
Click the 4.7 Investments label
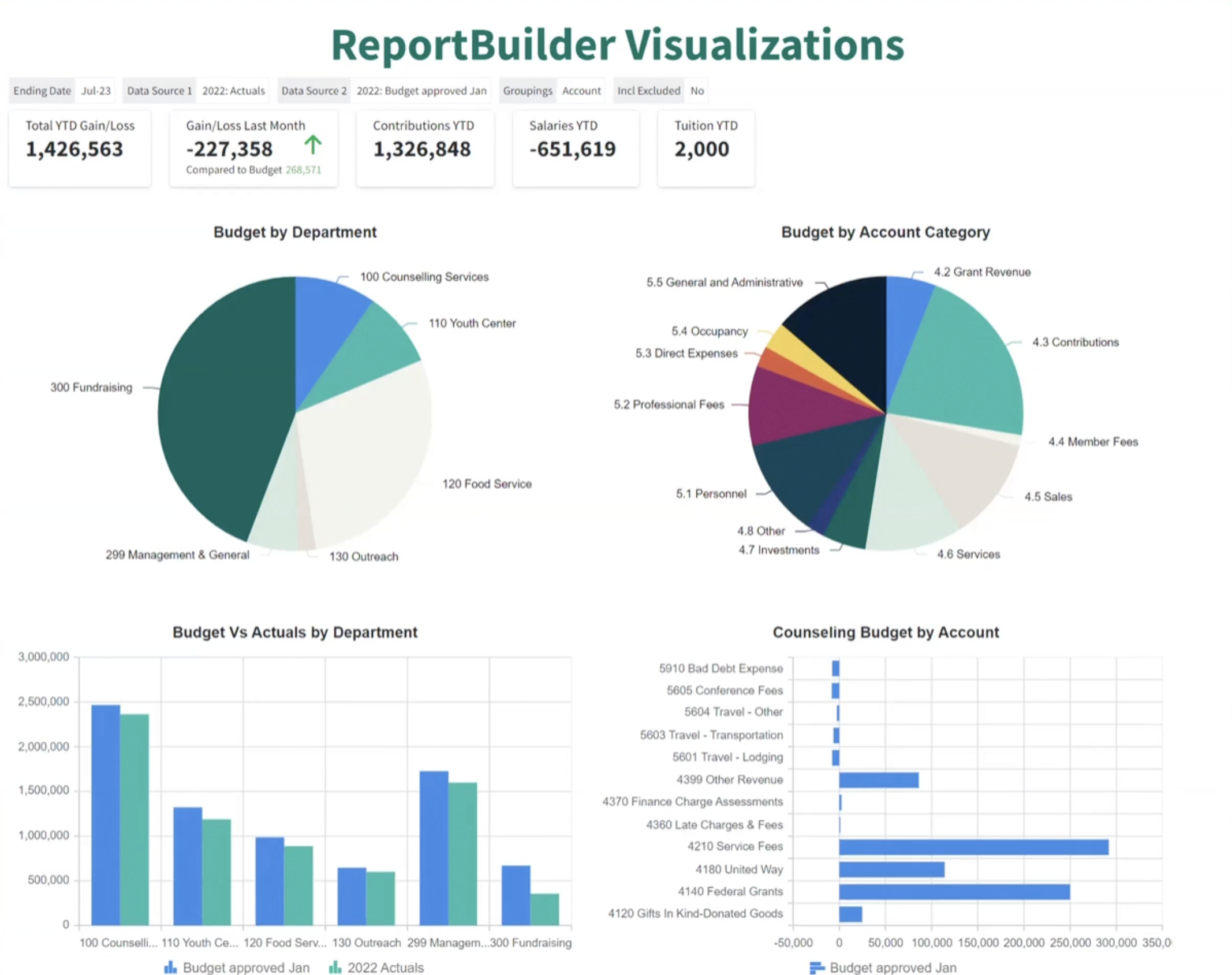click(x=779, y=550)
